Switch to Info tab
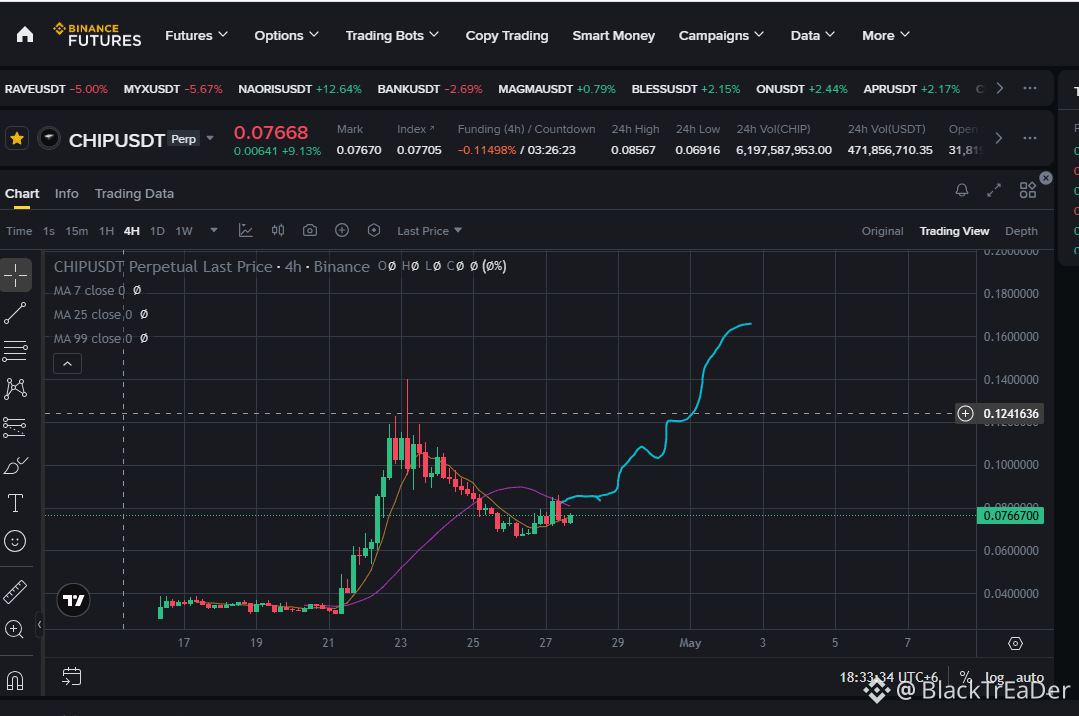The height and width of the screenshot is (716, 1079). tap(67, 193)
